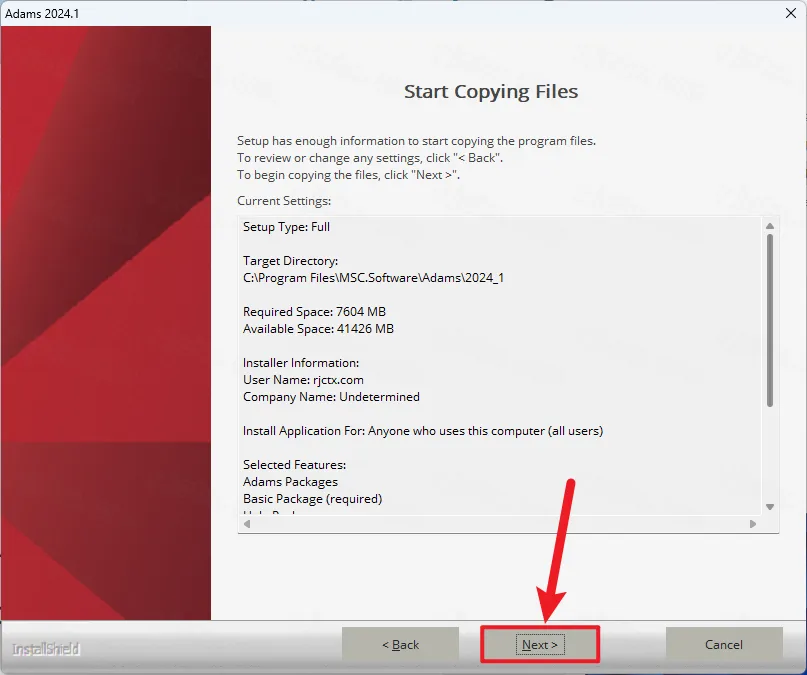Cancel the Adams installation
This screenshot has width=807, height=675.
[724, 645]
